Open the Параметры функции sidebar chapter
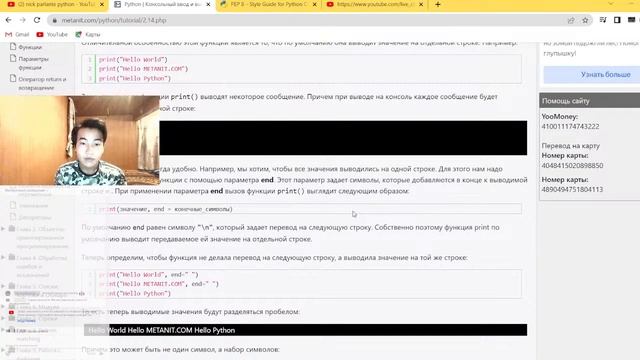640x360 pixels. point(33,63)
